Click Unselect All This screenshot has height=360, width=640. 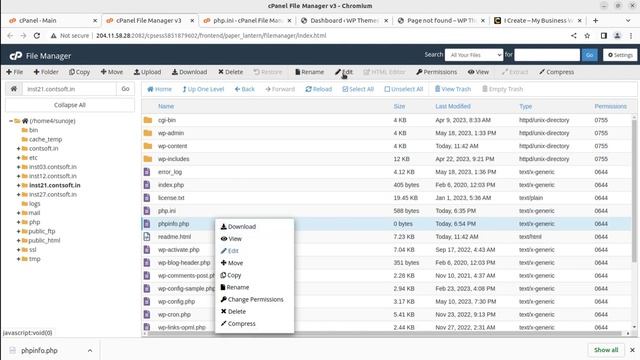(x=404, y=89)
